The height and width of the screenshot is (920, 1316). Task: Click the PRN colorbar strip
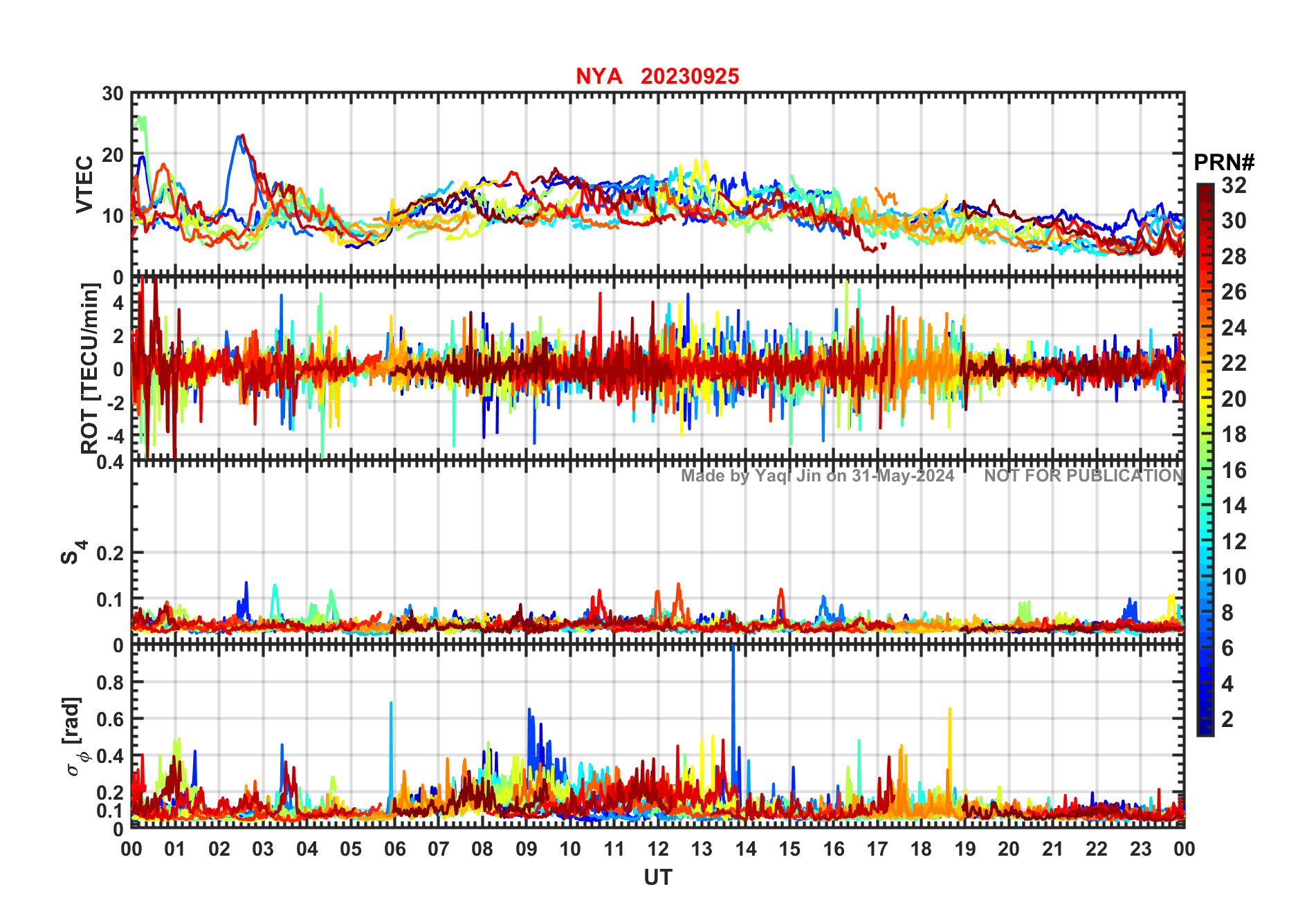coord(1205,459)
